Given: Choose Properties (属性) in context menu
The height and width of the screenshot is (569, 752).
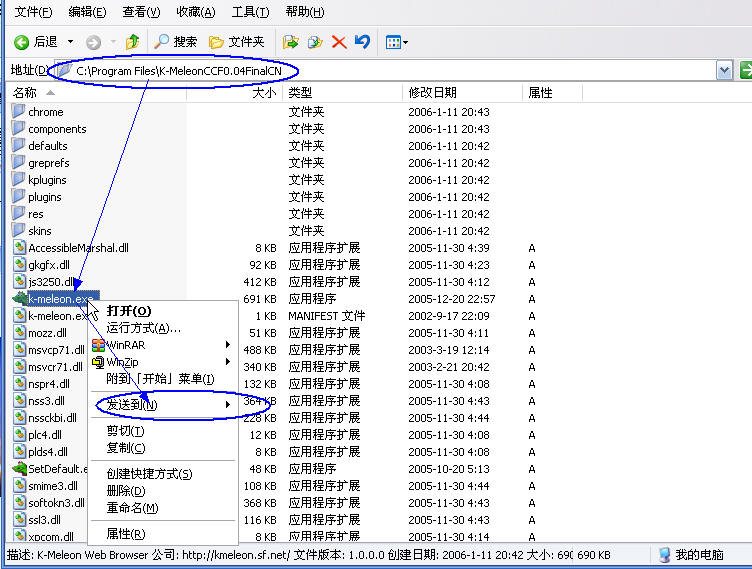Looking at the screenshot, I should pyautogui.click(x=163, y=534).
